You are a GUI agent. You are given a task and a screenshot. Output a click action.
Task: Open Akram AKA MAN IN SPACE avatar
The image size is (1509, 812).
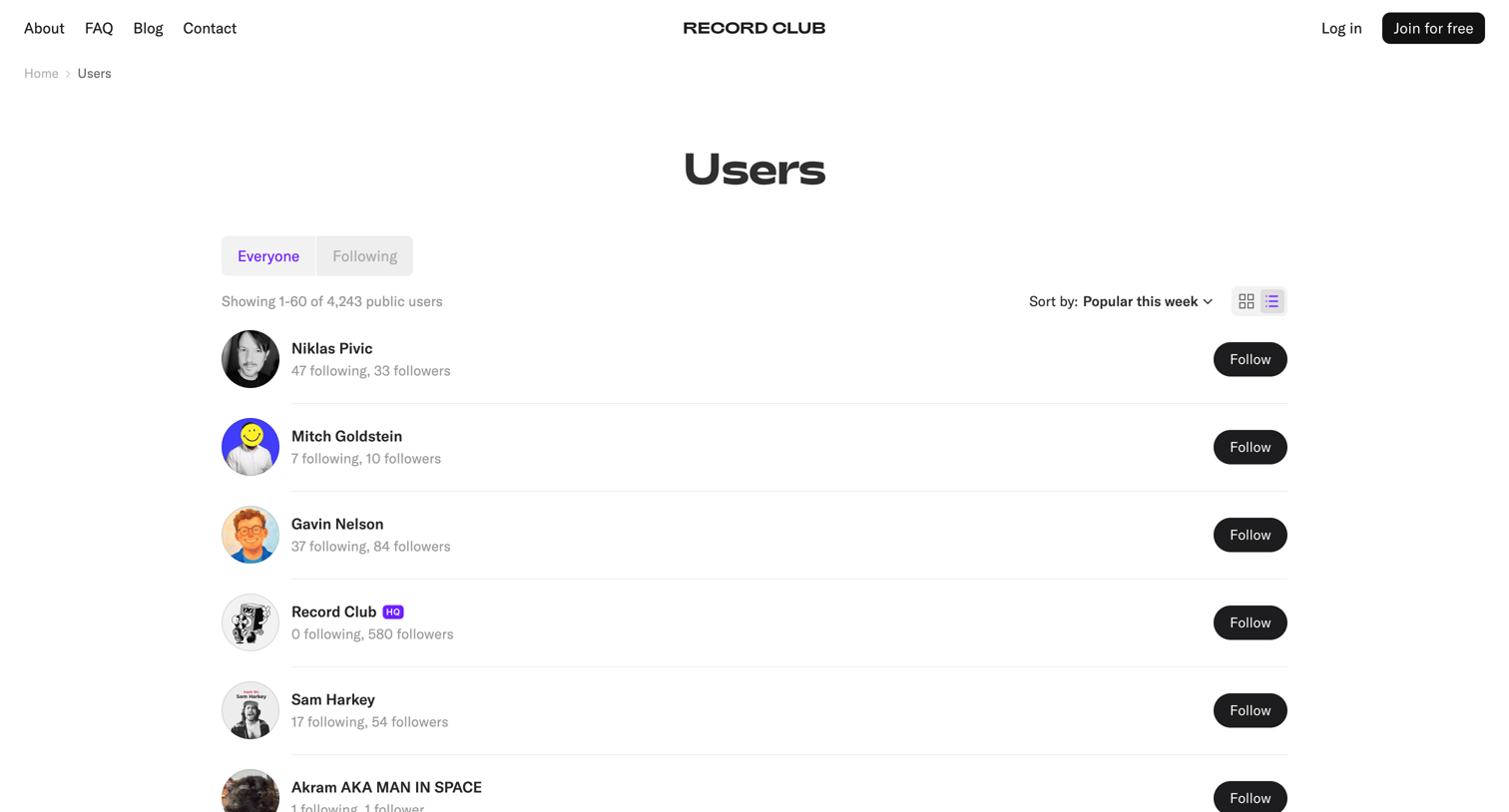(251, 791)
